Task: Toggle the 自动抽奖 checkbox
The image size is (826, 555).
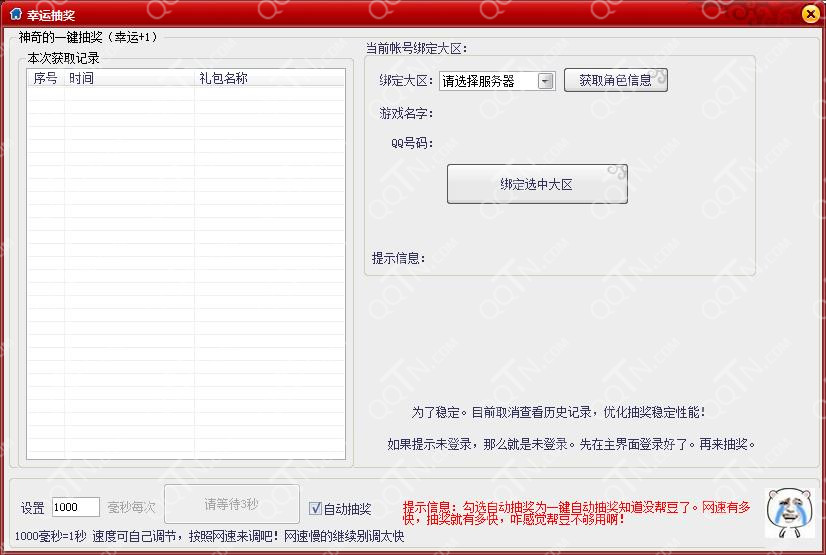Action: click(x=316, y=508)
